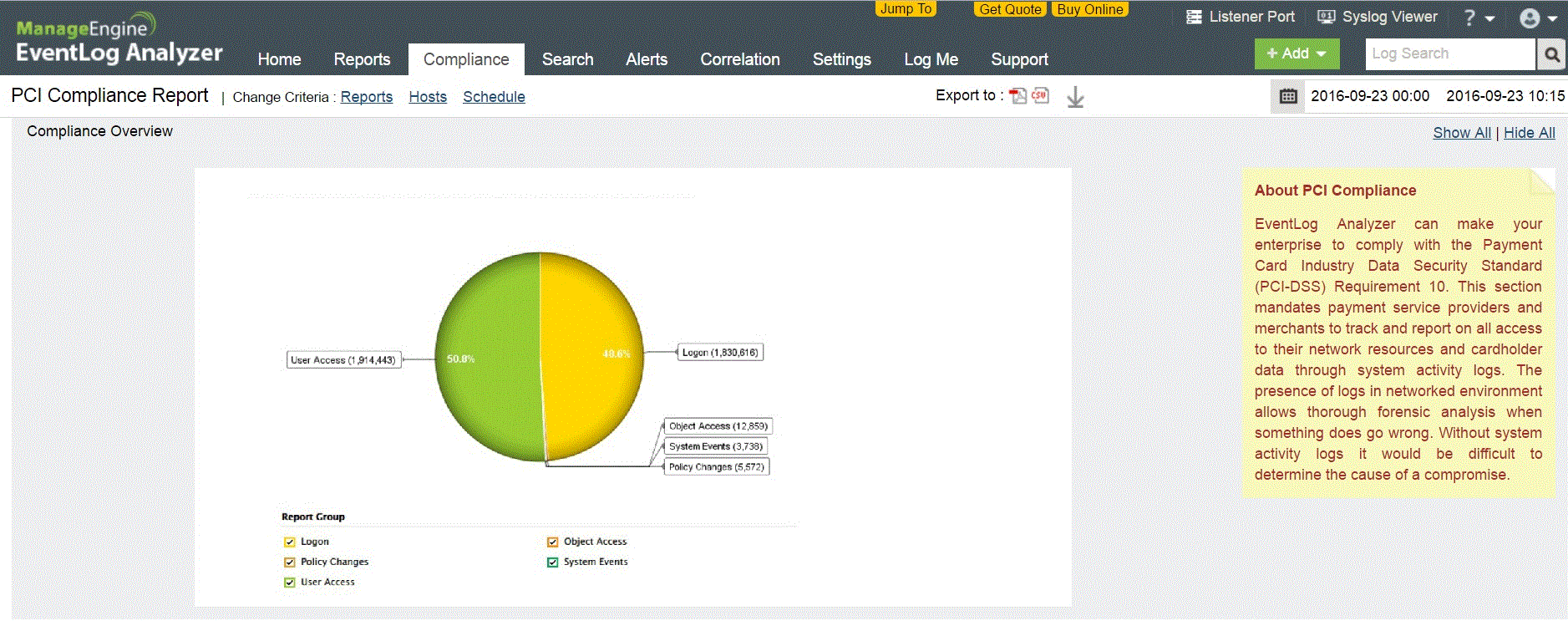The image size is (1568, 621).
Task: Focus the Log Search input field
Action: coord(1451,54)
